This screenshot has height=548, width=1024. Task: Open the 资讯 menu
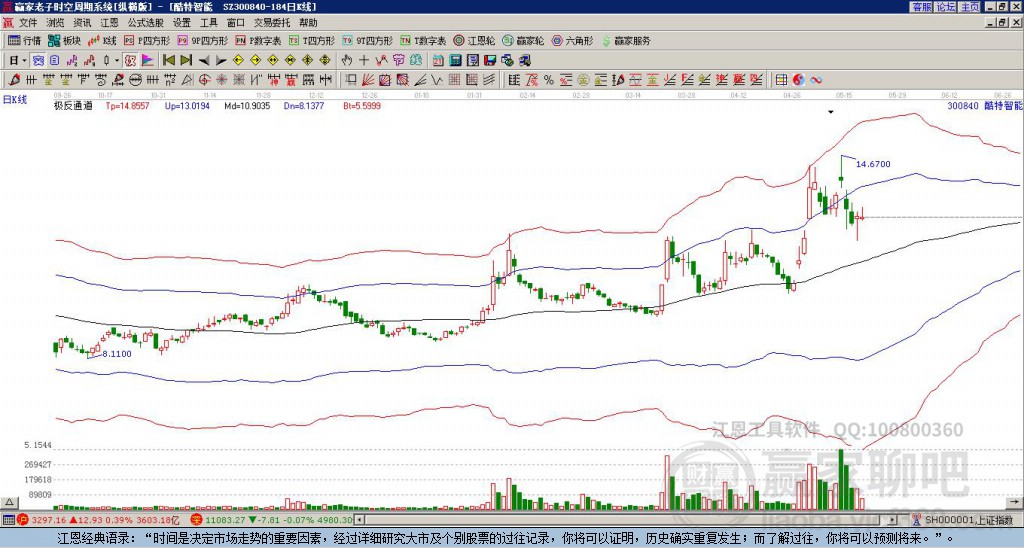82,23
